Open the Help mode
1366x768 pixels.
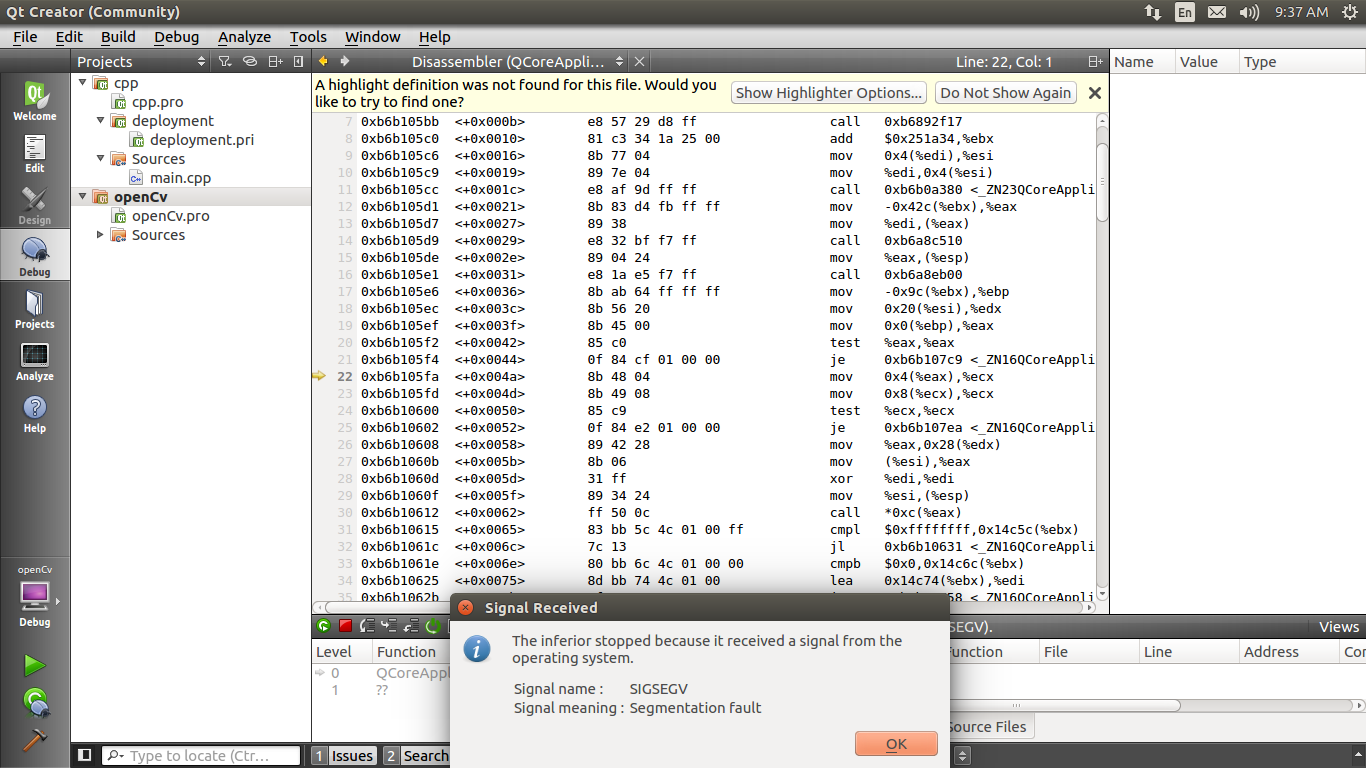[x=35, y=413]
